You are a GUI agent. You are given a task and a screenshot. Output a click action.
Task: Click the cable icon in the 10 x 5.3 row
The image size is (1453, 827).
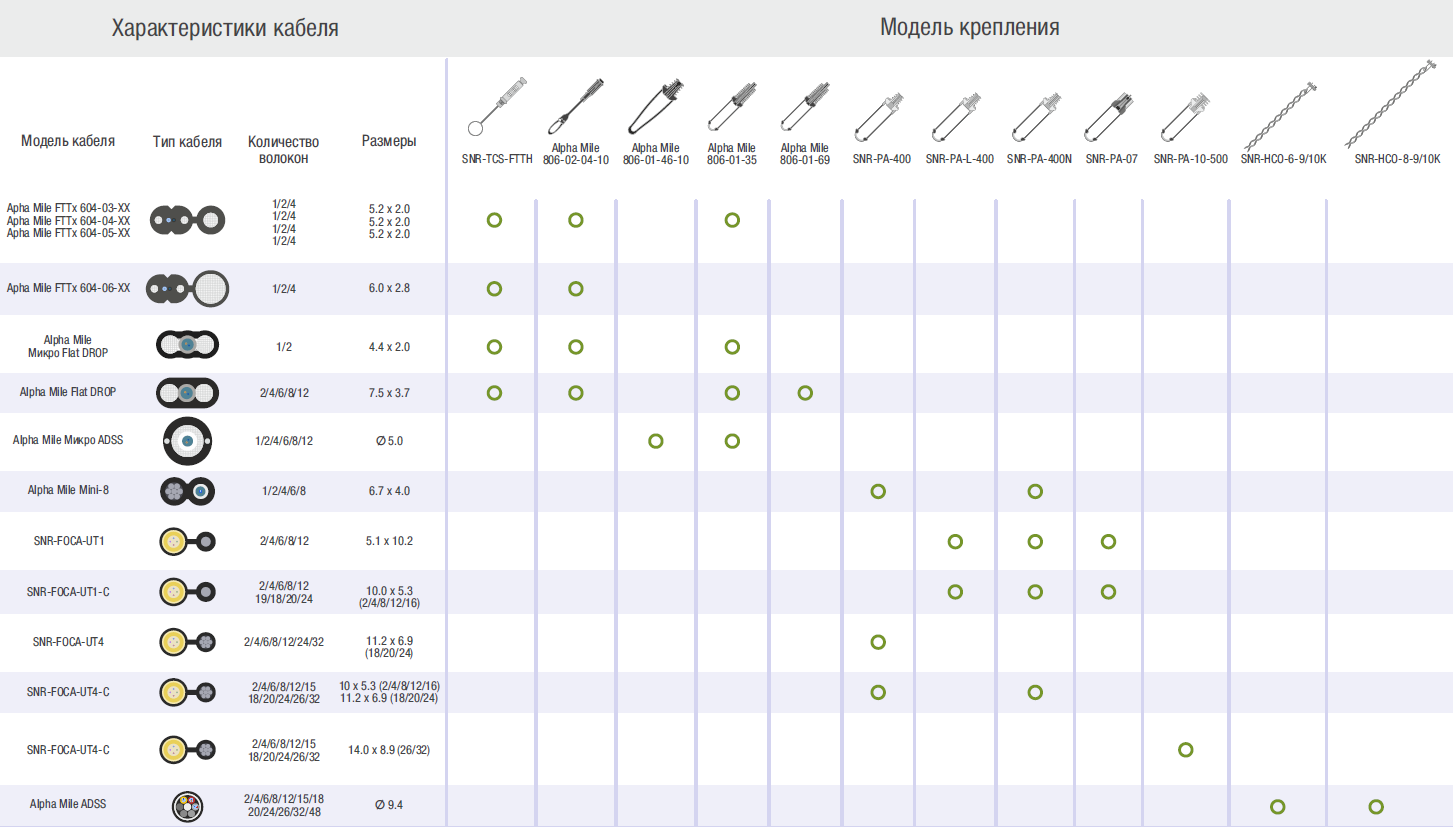188,691
